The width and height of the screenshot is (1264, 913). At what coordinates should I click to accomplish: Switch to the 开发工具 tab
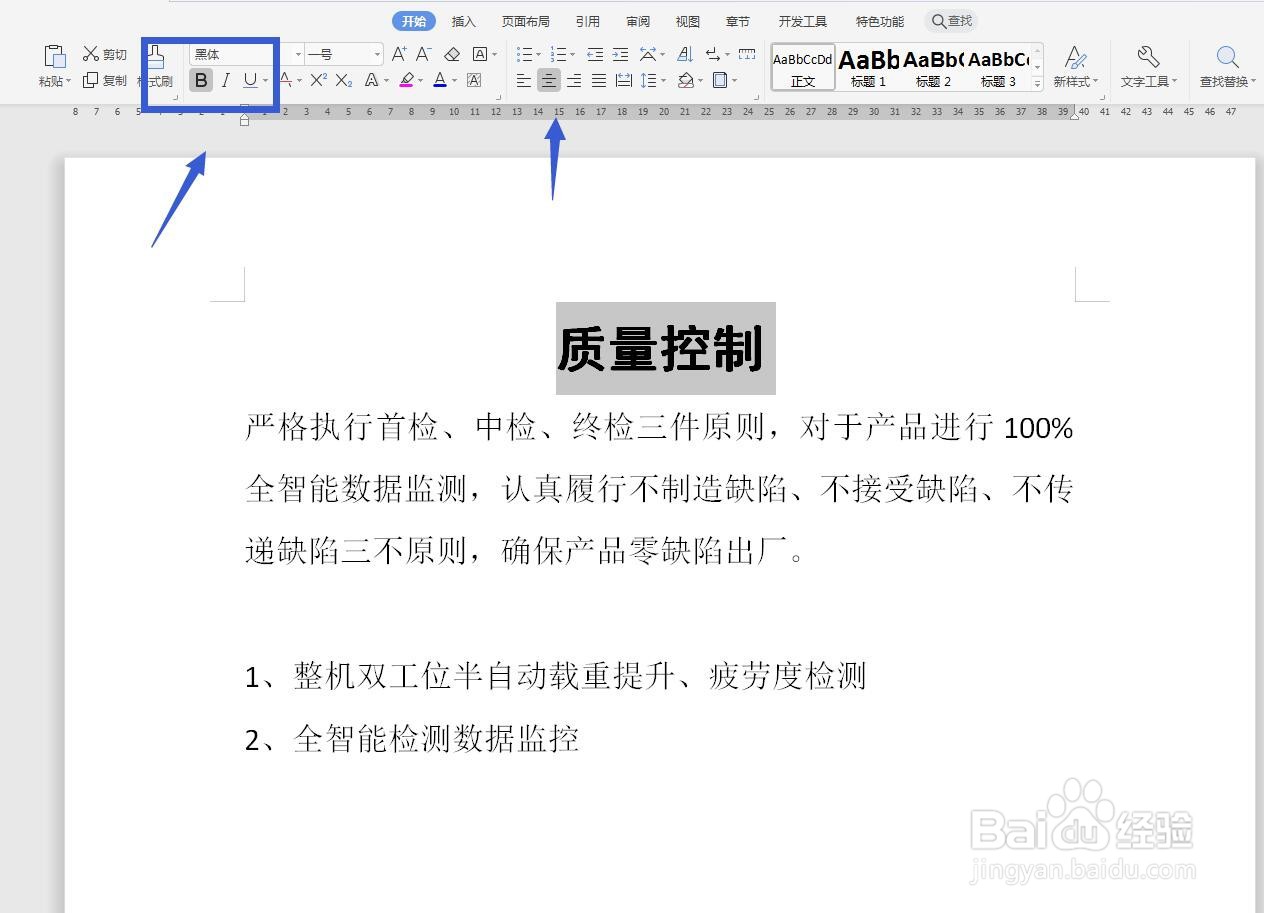pos(803,21)
